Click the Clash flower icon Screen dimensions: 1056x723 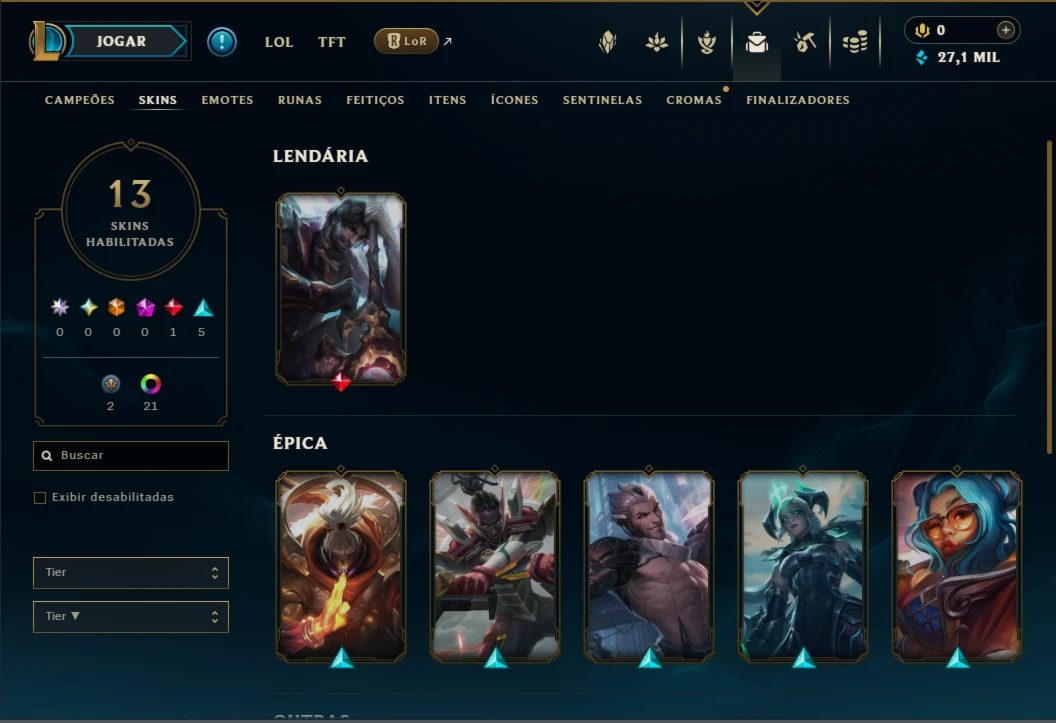[x=657, y=42]
